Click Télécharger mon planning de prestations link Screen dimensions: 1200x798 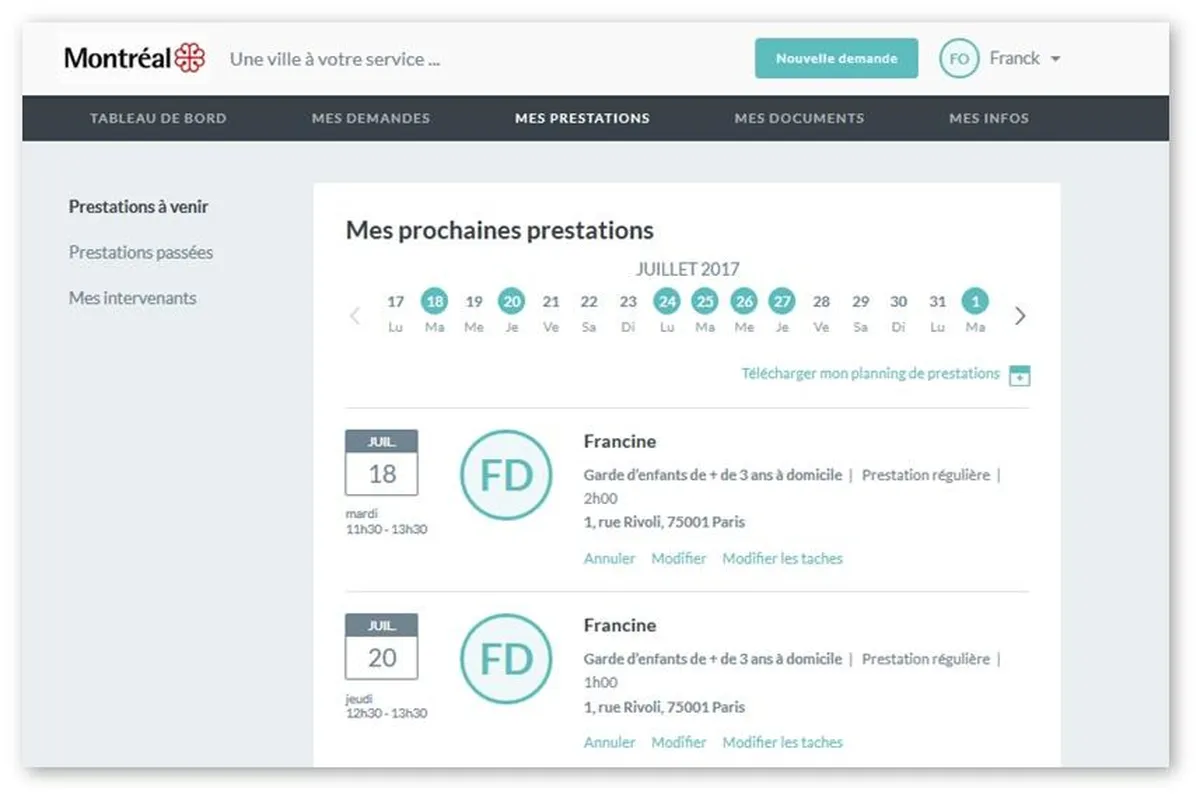870,374
